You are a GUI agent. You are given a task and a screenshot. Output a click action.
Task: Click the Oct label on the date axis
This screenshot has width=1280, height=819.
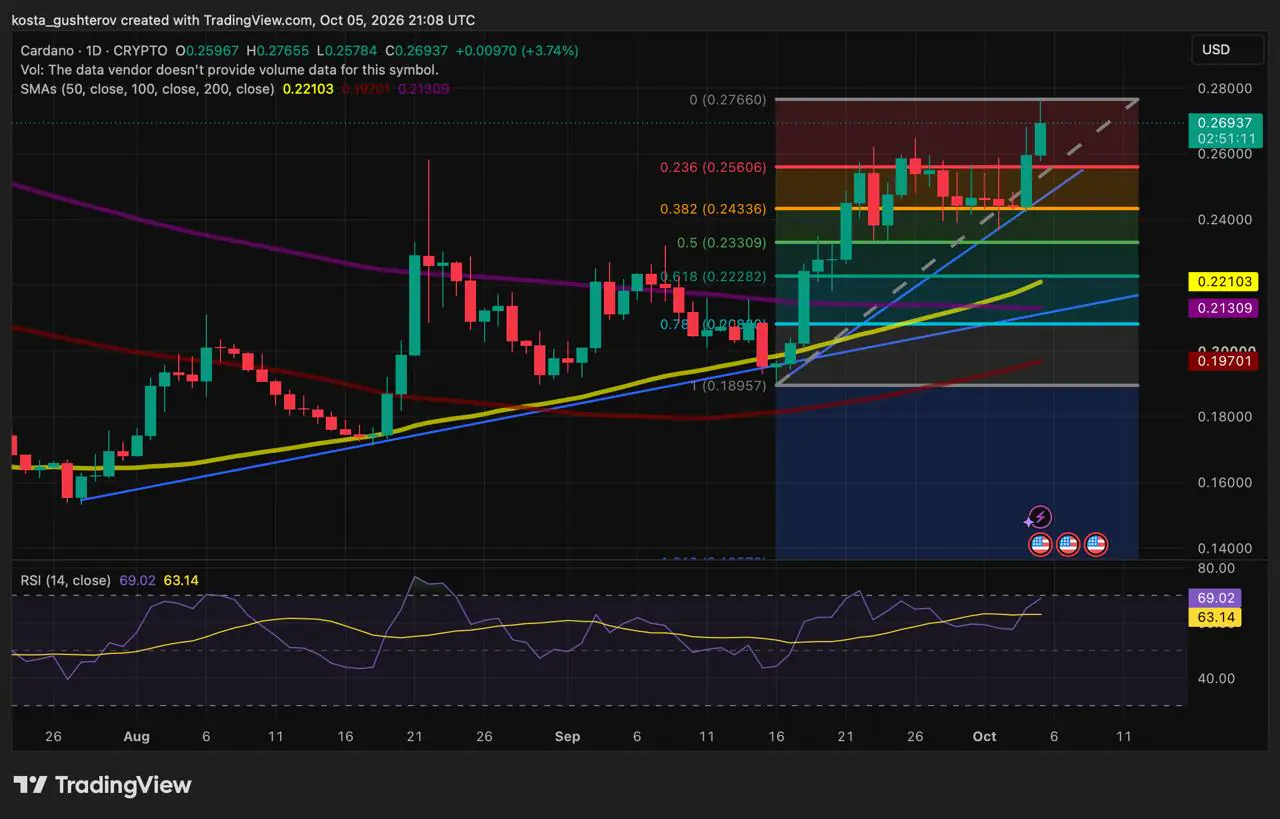tap(985, 737)
